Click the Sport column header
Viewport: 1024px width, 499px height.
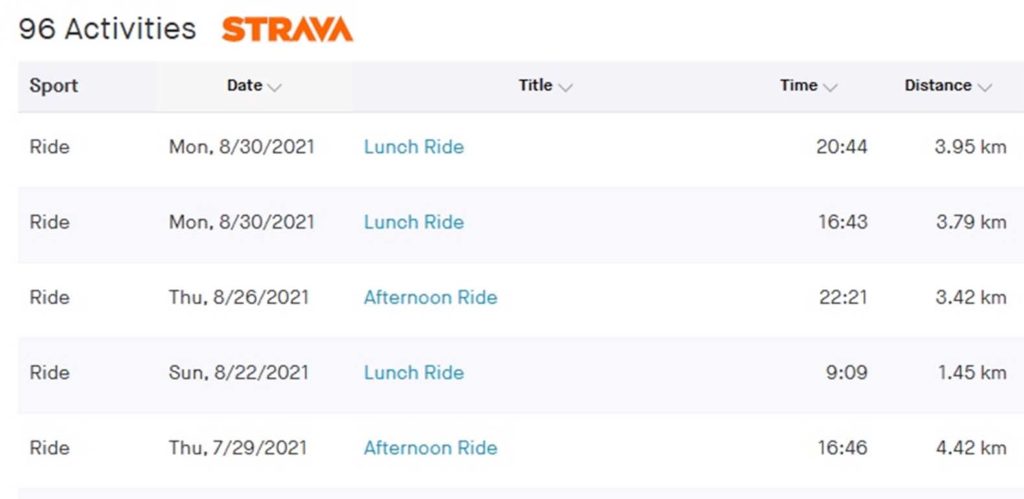coord(54,86)
